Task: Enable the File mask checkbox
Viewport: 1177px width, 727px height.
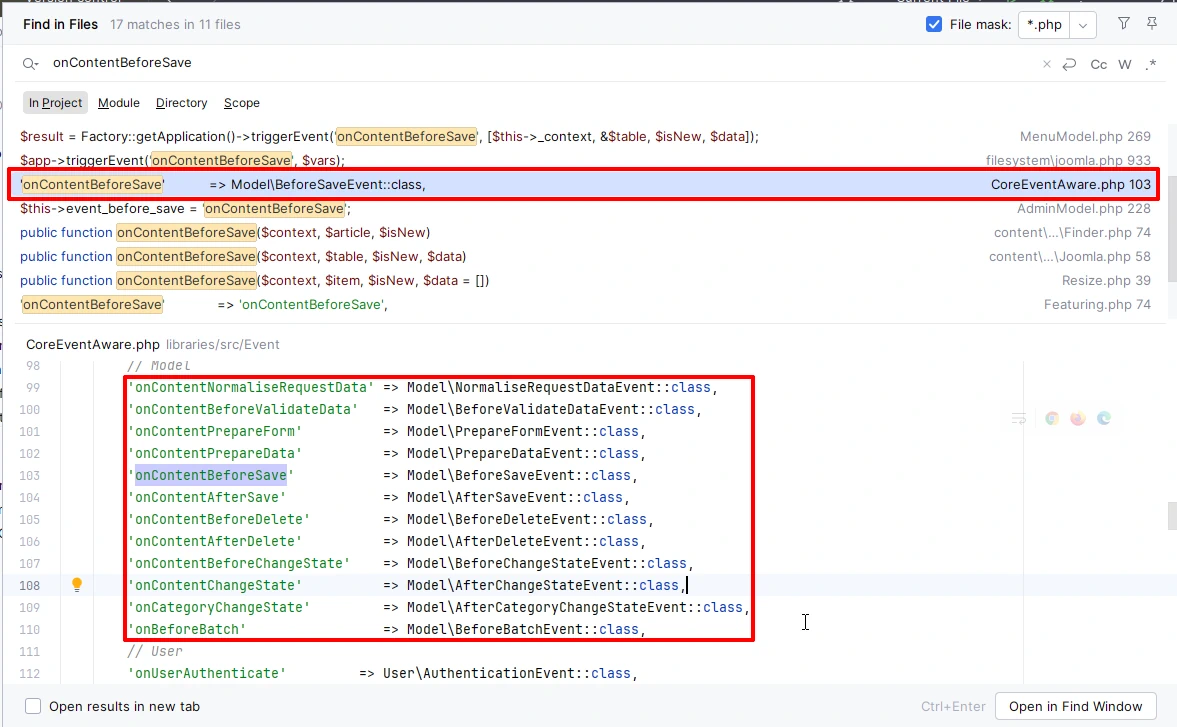Action: click(x=934, y=25)
